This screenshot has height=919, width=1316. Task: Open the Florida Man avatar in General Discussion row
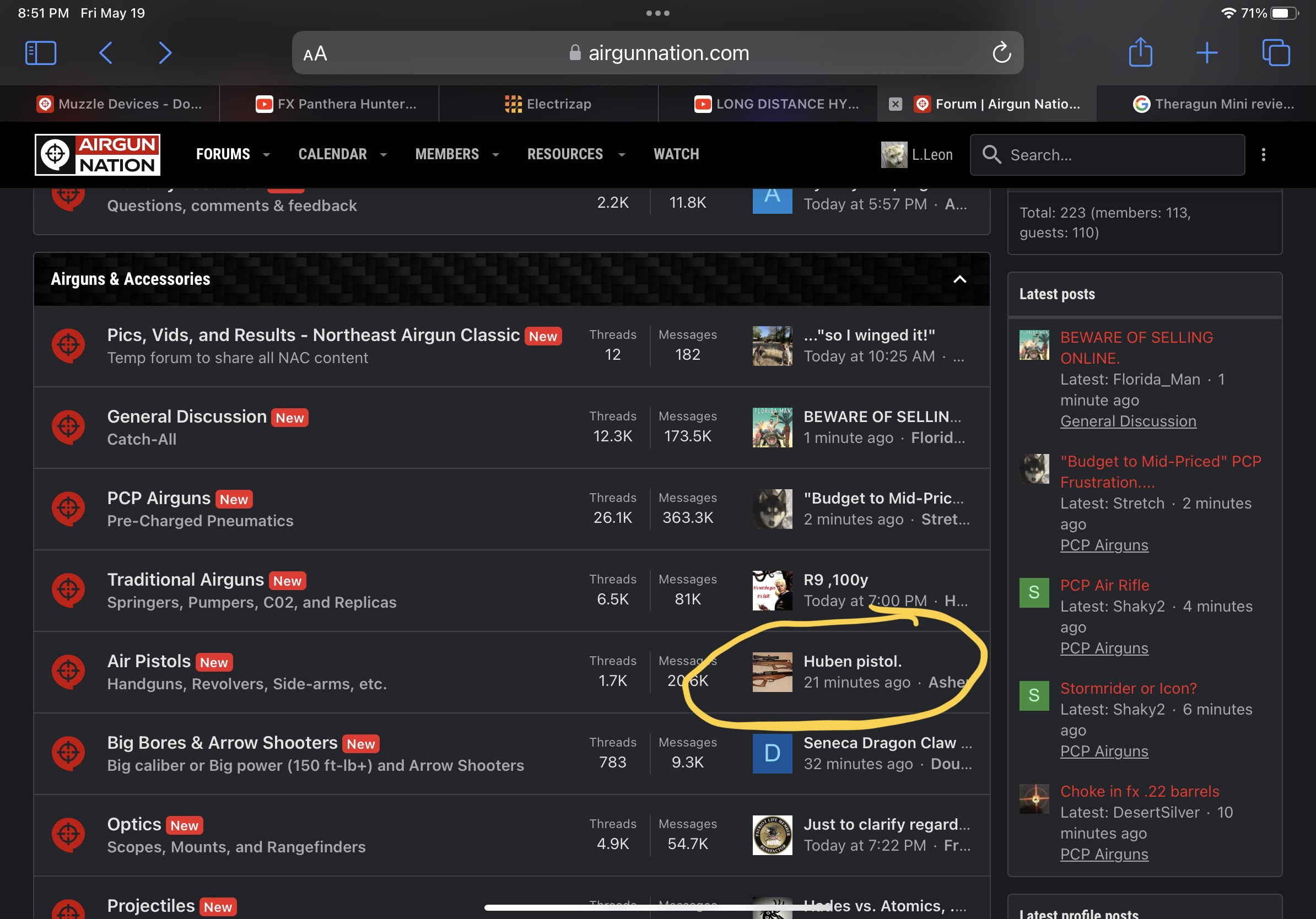[x=772, y=428]
